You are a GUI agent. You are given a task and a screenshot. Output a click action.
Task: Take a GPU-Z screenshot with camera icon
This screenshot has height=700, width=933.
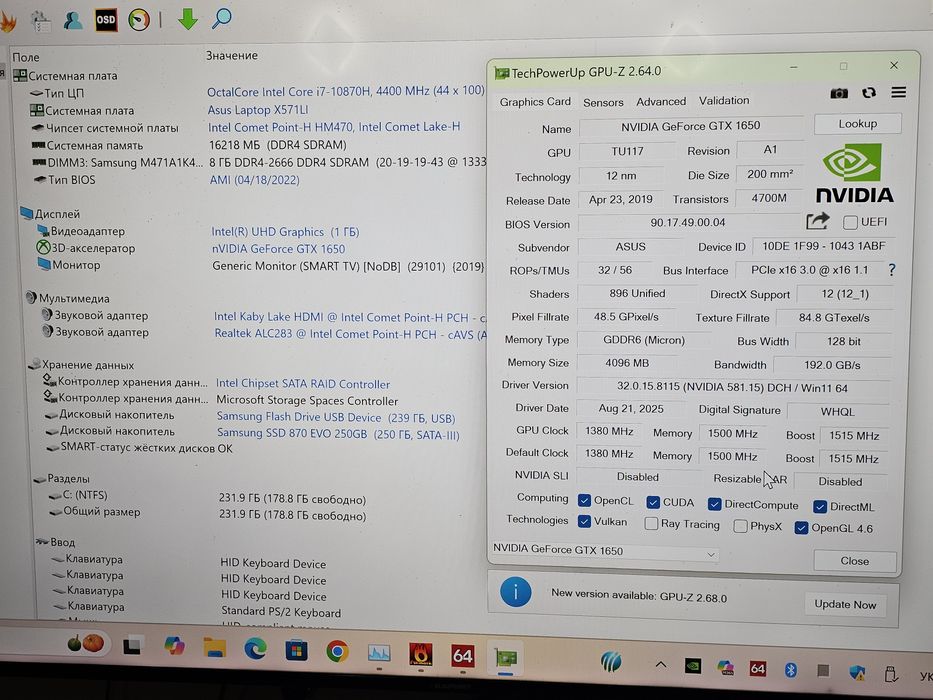[x=839, y=93]
